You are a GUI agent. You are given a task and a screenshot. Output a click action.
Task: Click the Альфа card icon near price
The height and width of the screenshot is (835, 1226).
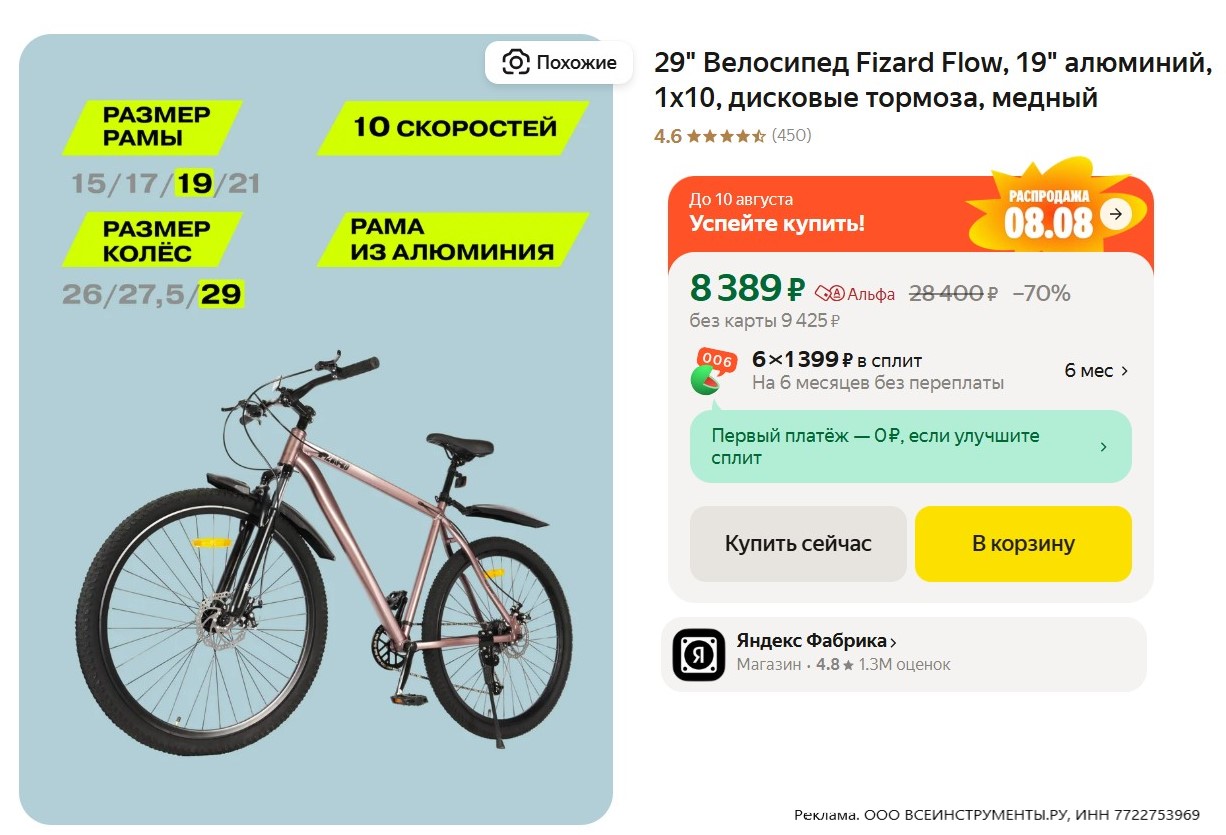[x=830, y=293]
